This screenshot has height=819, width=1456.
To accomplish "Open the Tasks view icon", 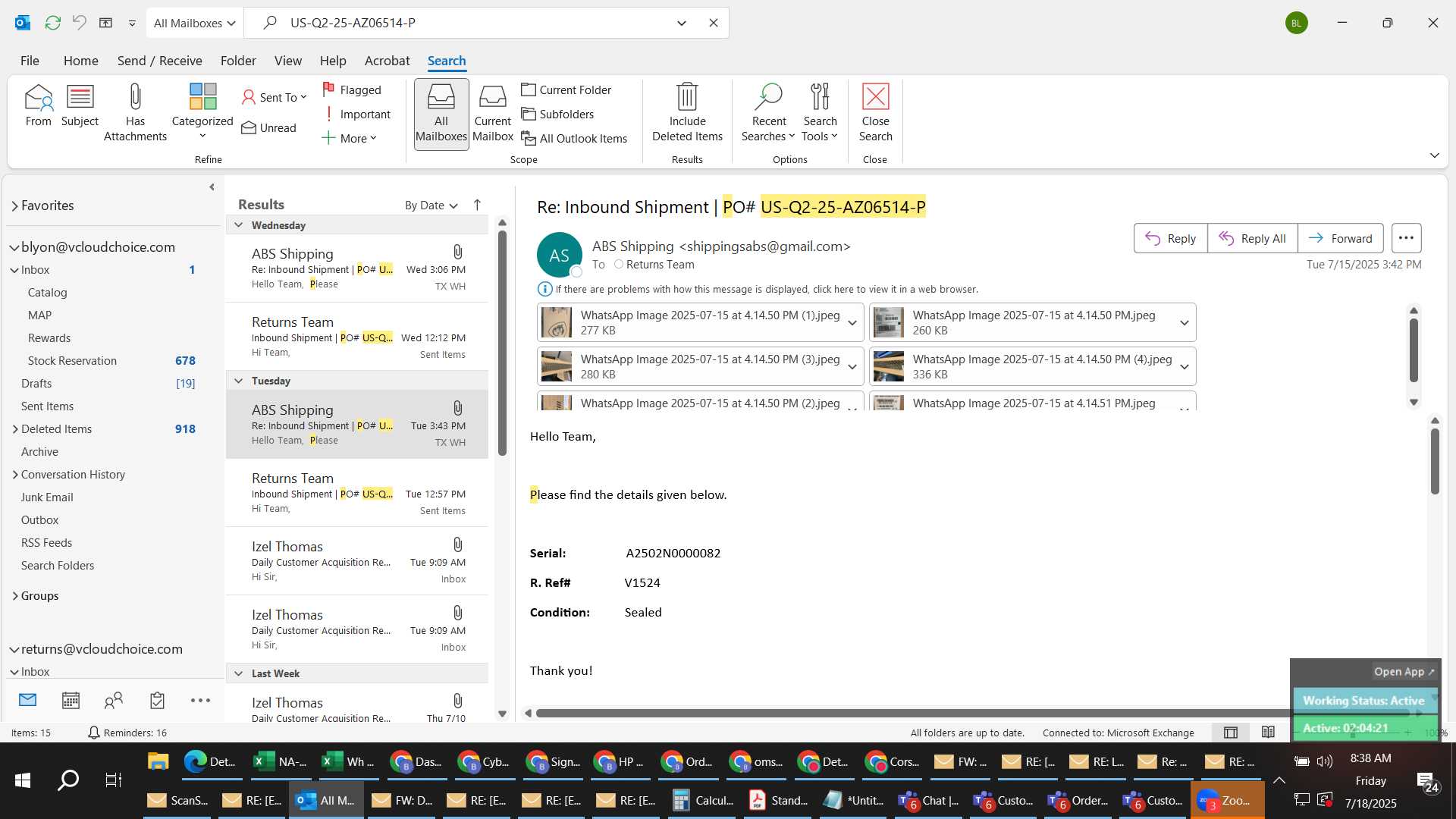I will coord(157,701).
